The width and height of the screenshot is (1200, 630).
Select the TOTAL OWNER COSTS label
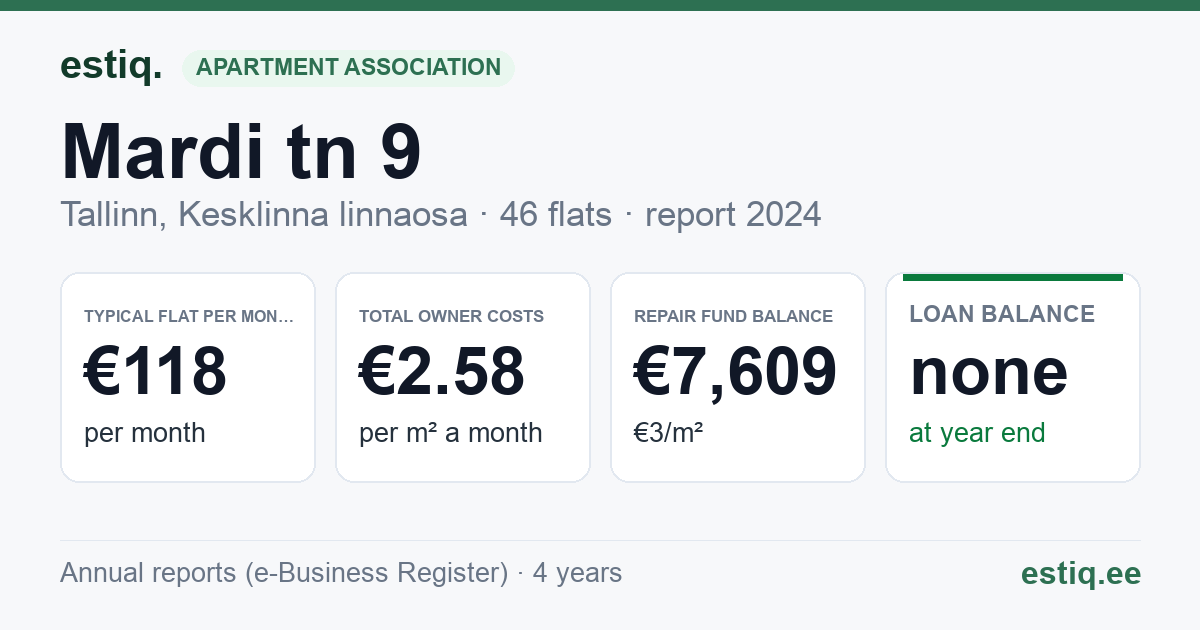(x=451, y=316)
